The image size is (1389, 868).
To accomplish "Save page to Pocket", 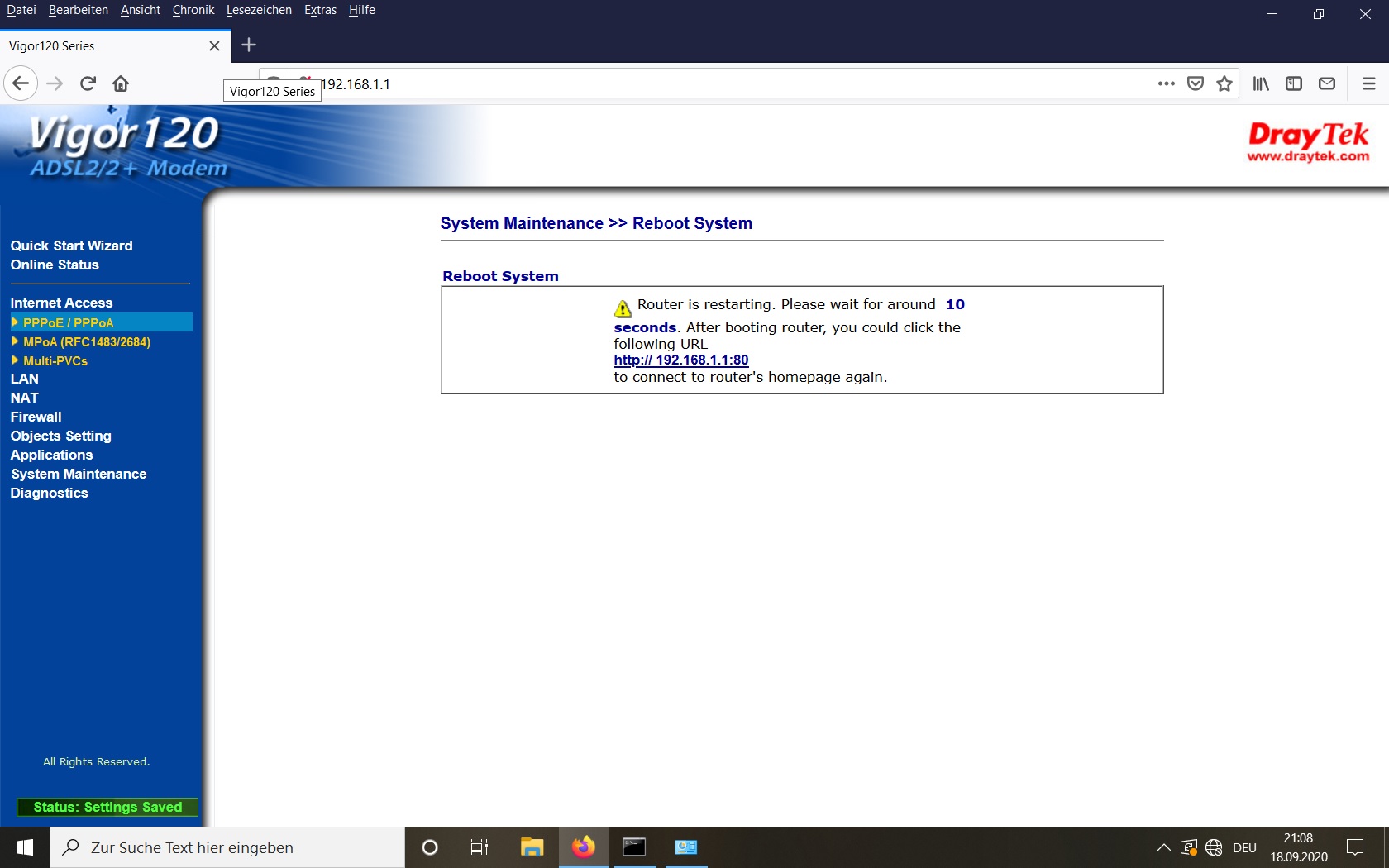I will coord(1195,83).
